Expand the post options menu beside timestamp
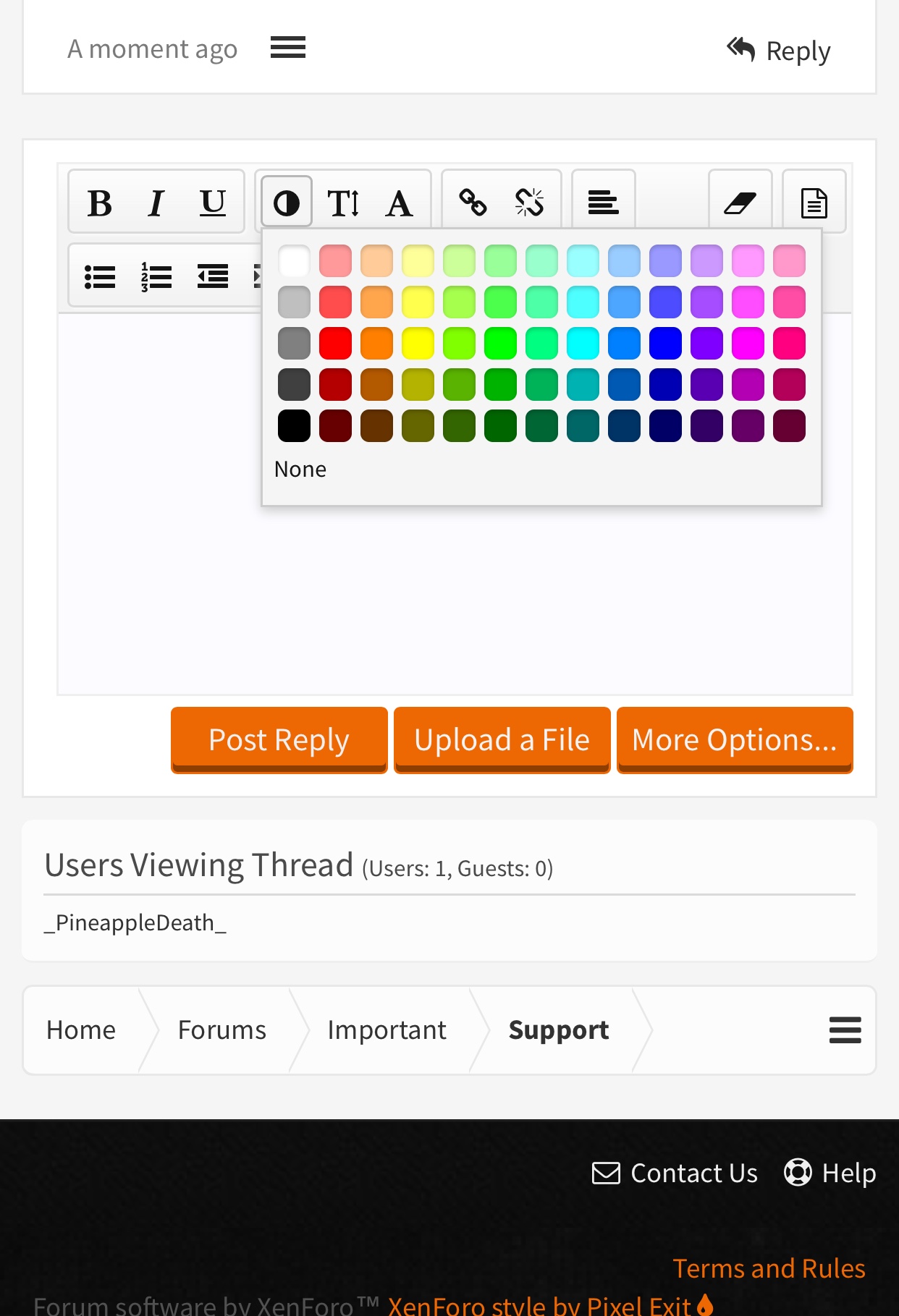The image size is (899, 1316). click(x=288, y=48)
